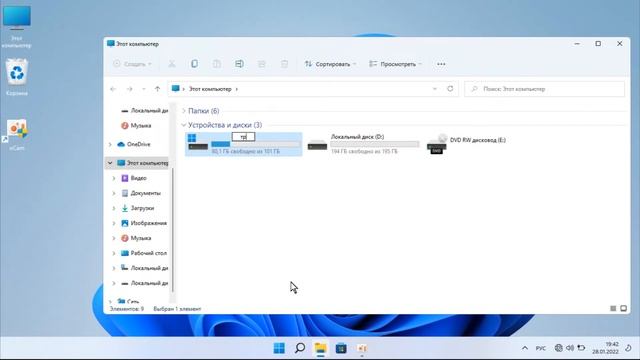Go forward with the right arrow
Screen dimensions: 640x360
(x=129, y=89)
